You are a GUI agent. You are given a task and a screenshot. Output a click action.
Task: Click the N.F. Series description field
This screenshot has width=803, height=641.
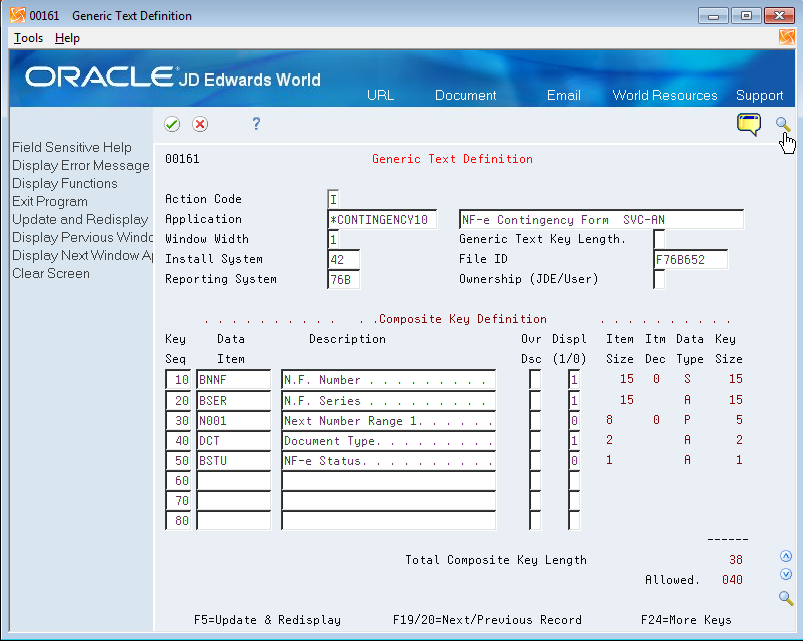(389, 400)
